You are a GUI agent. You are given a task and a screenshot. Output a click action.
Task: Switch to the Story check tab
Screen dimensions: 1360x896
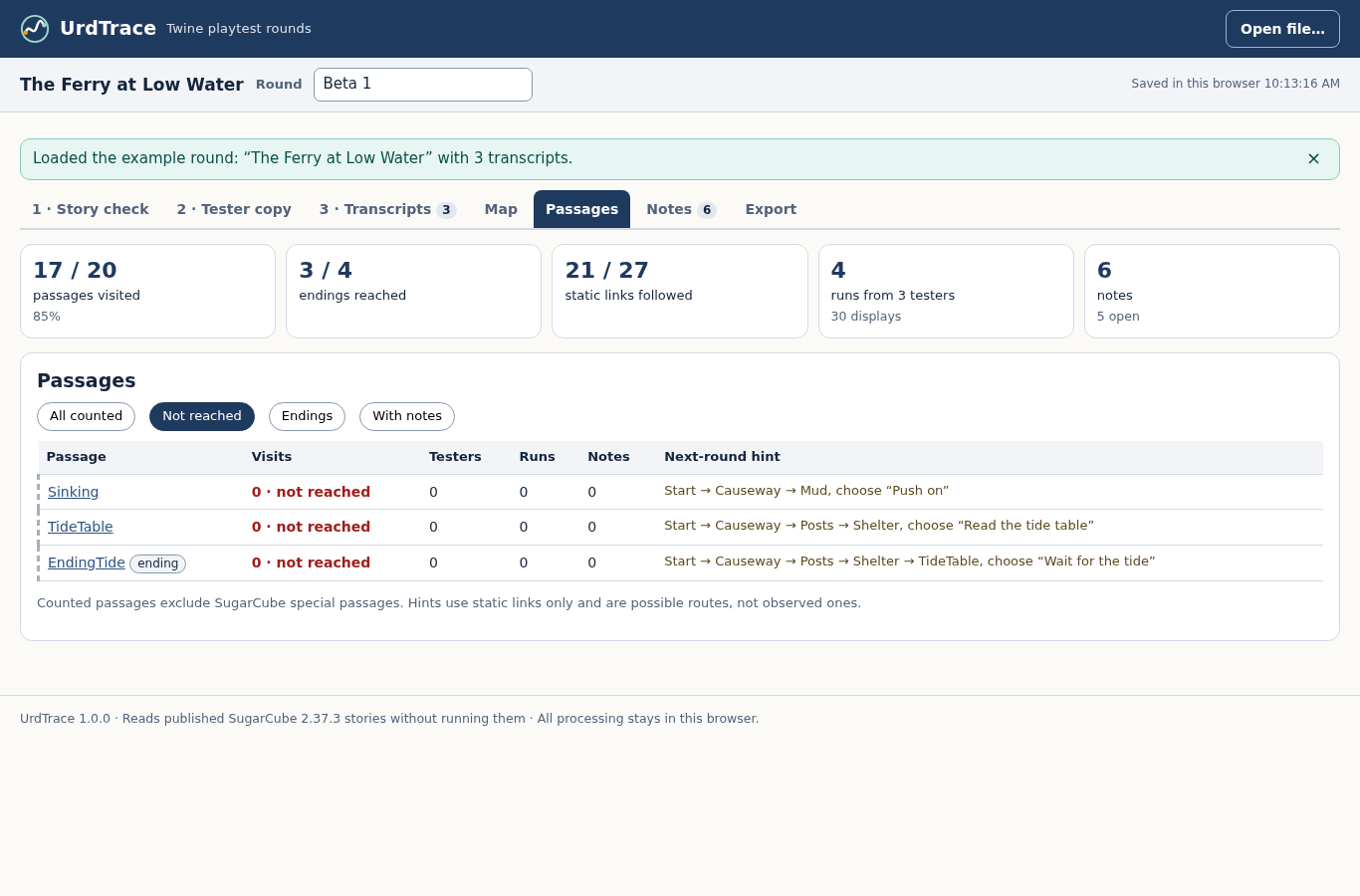(x=91, y=209)
